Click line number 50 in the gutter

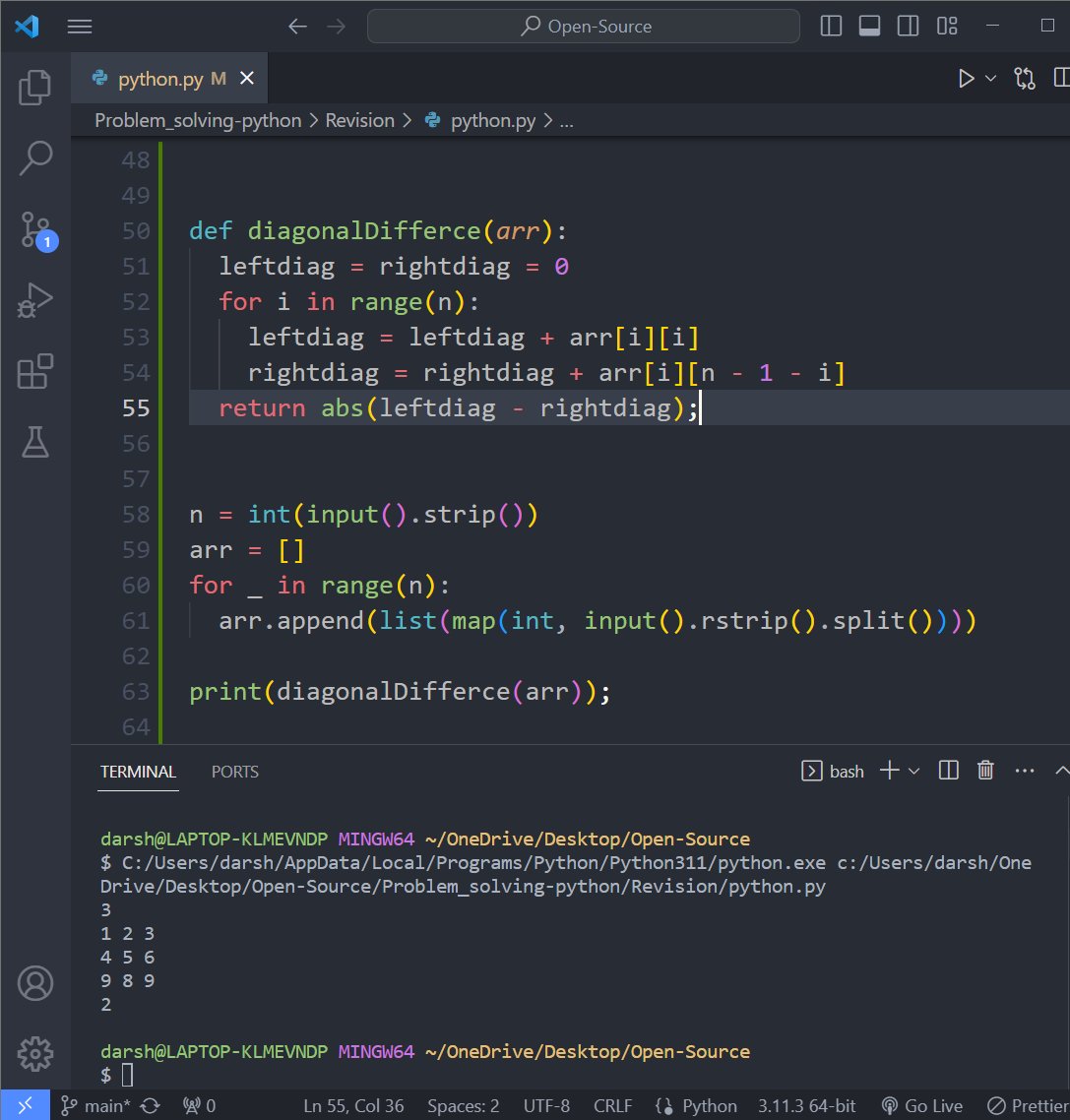tap(136, 230)
